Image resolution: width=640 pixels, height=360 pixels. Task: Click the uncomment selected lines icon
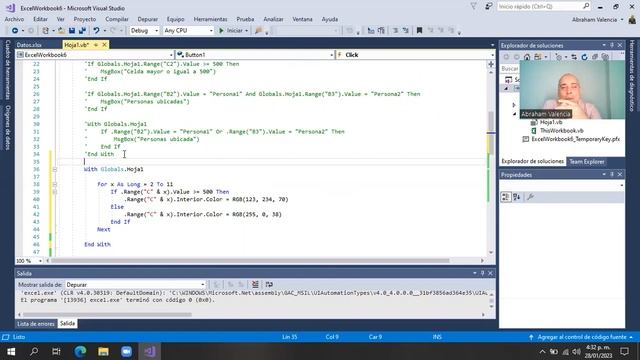point(406,31)
